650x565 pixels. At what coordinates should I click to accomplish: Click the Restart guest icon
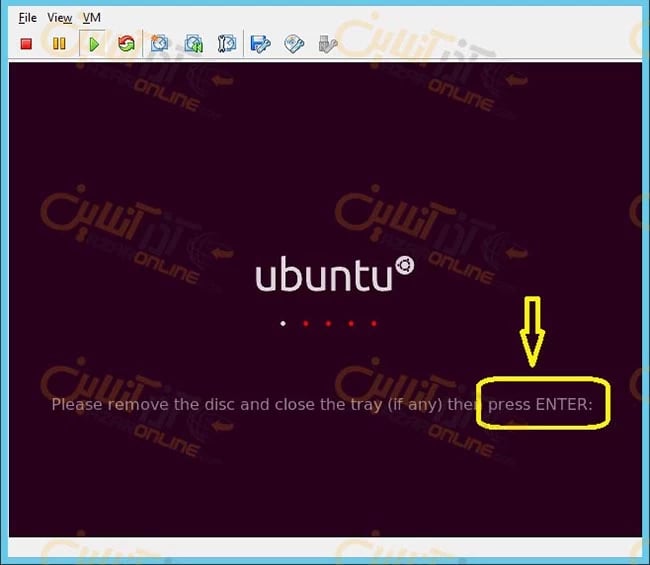pos(126,44)
